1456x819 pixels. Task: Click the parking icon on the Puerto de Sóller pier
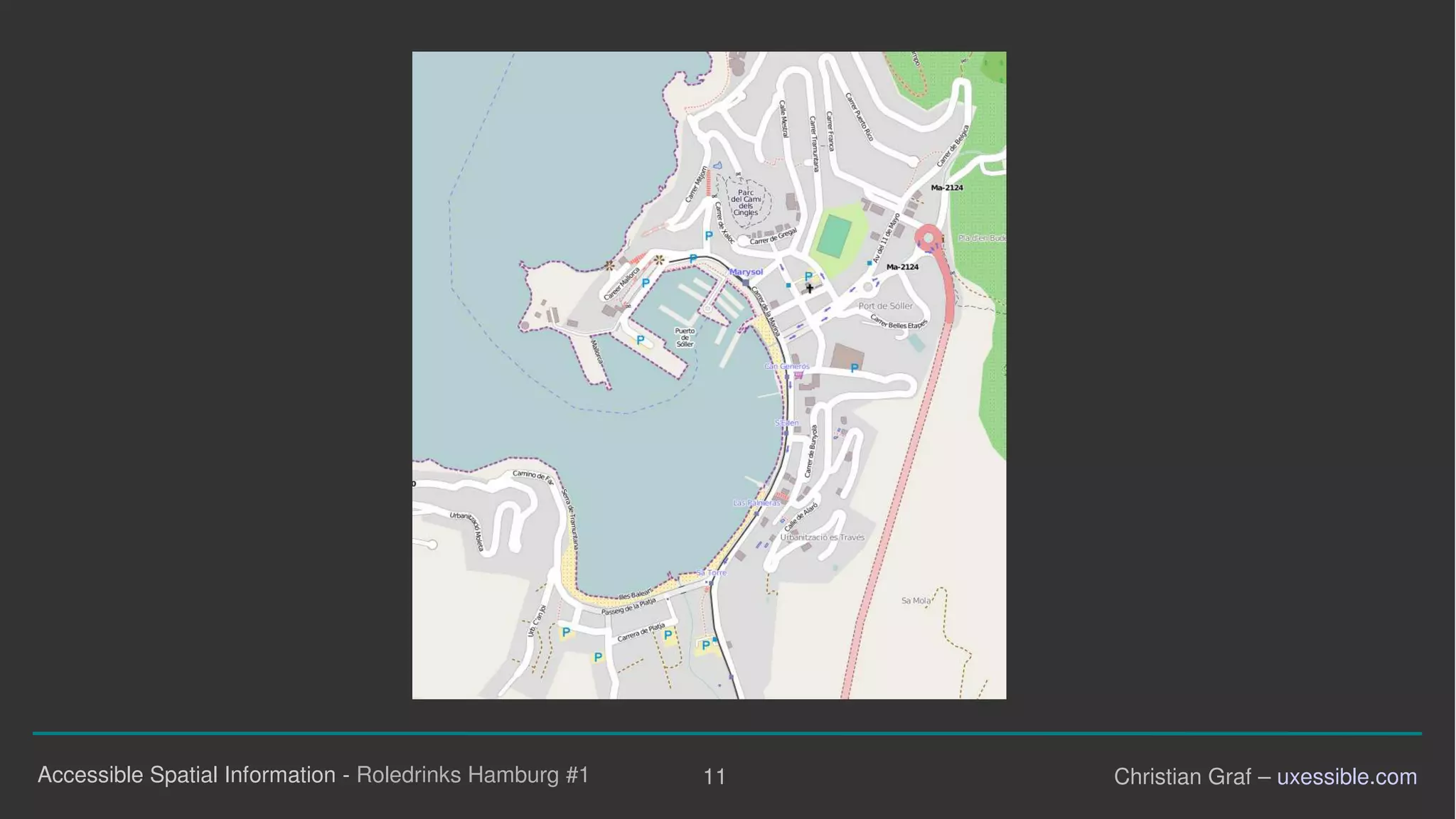coord(641,340)
